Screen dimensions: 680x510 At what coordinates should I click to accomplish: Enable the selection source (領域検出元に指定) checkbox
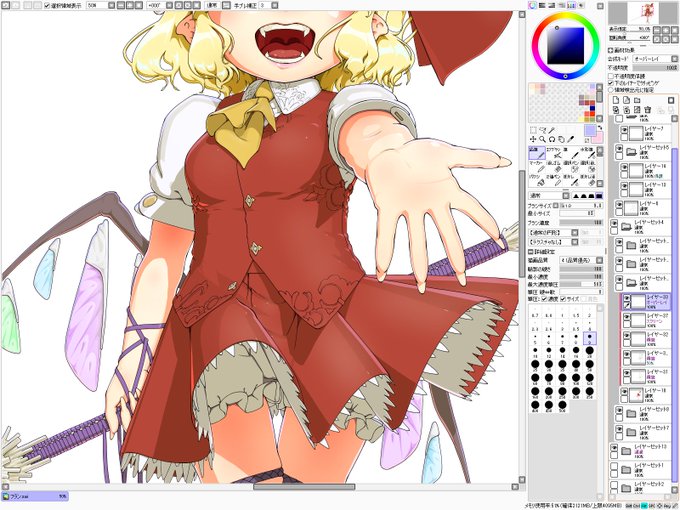[x=611, y=90]
